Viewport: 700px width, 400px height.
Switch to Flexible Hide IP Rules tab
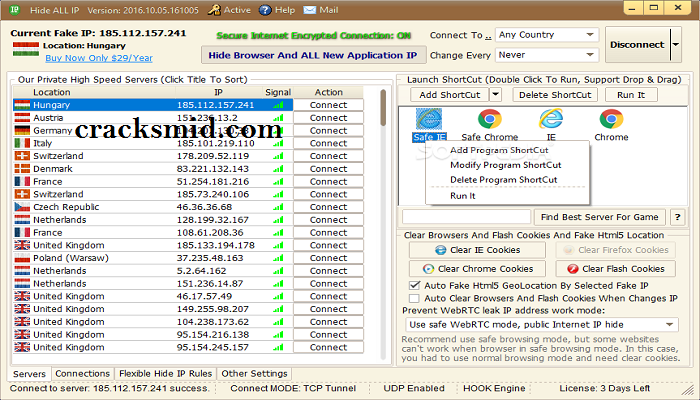165,374
